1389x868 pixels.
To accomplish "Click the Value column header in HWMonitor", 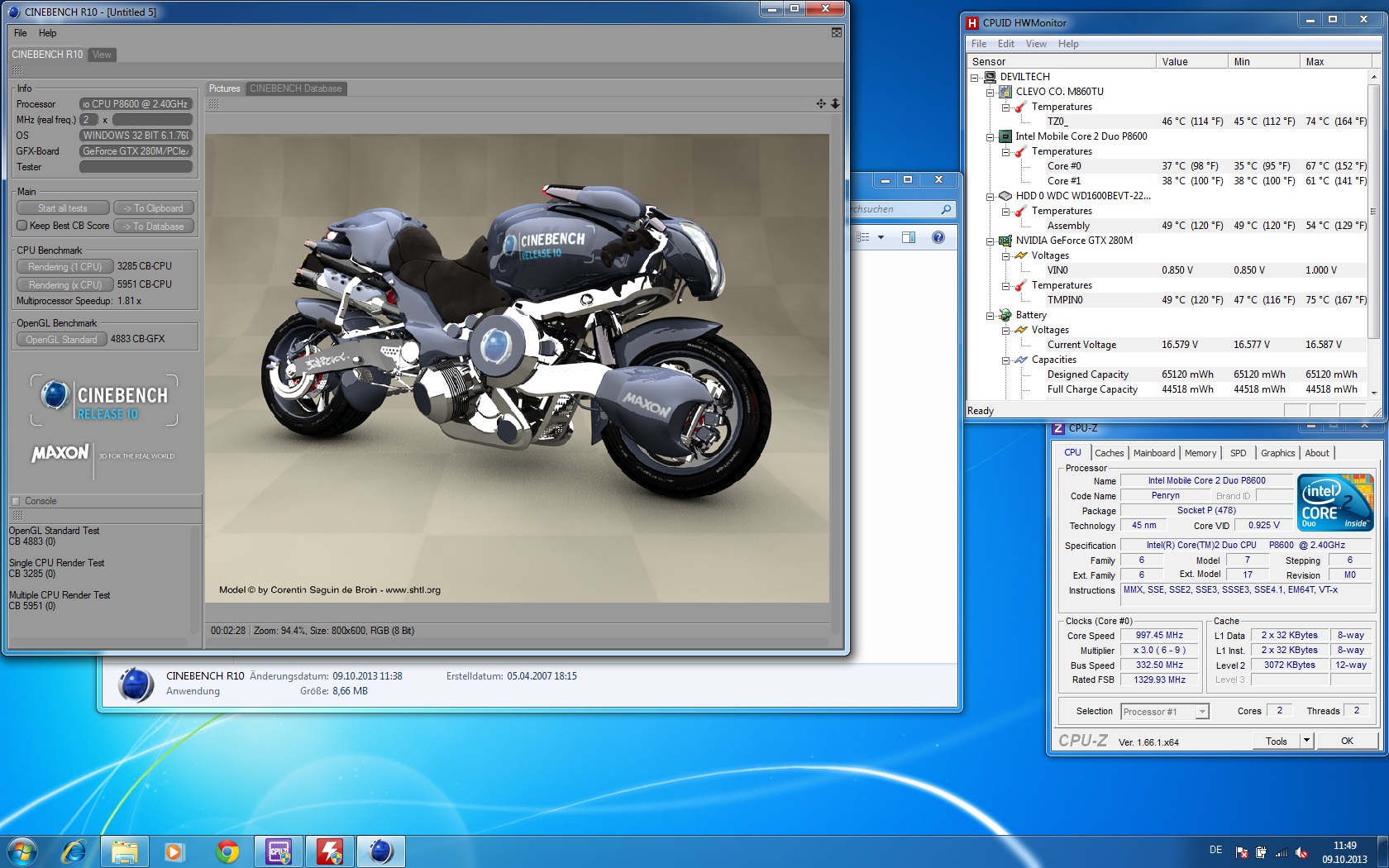I will (1191, 61).
